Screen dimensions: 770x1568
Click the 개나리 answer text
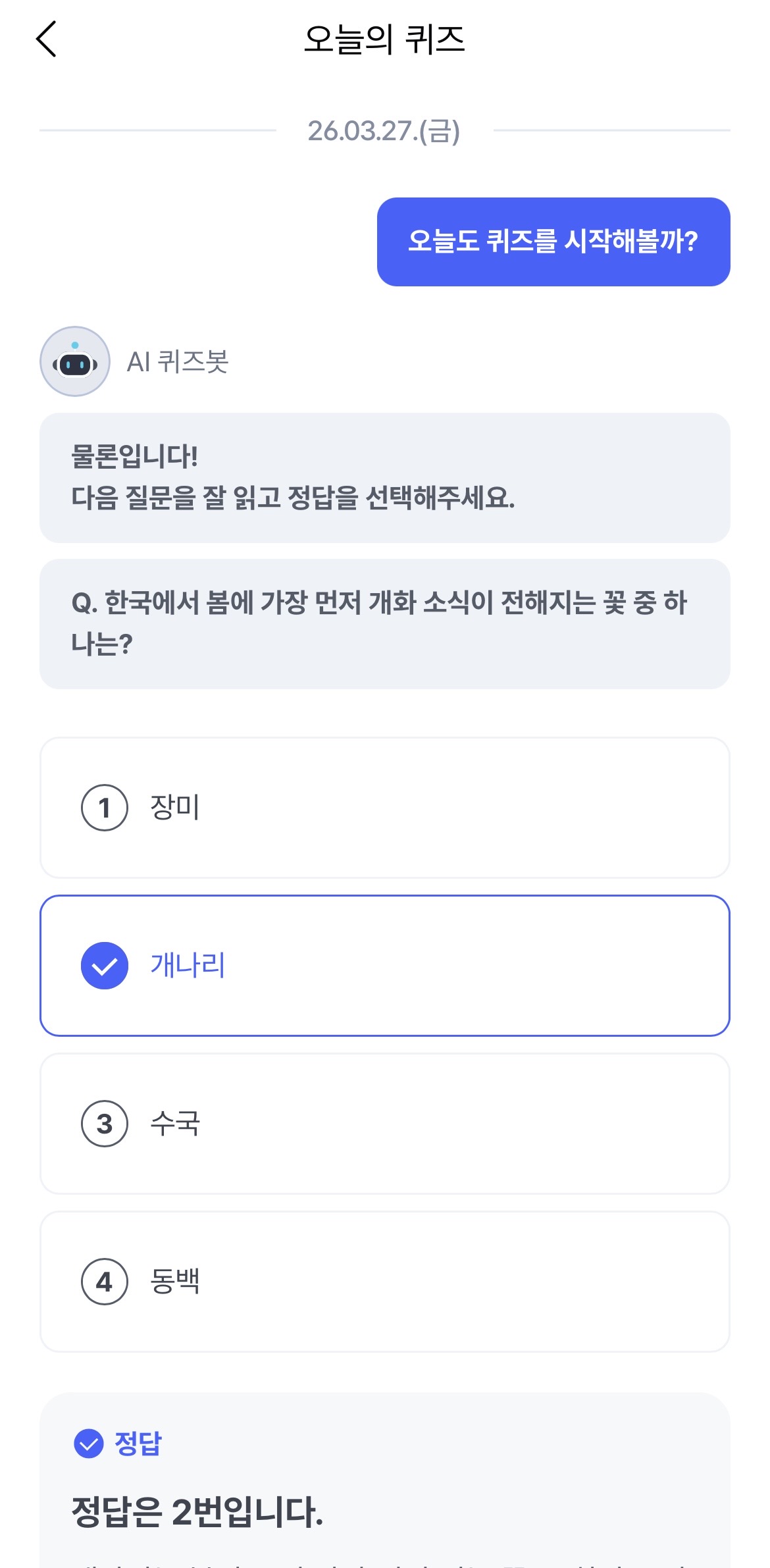coord(188,966)
